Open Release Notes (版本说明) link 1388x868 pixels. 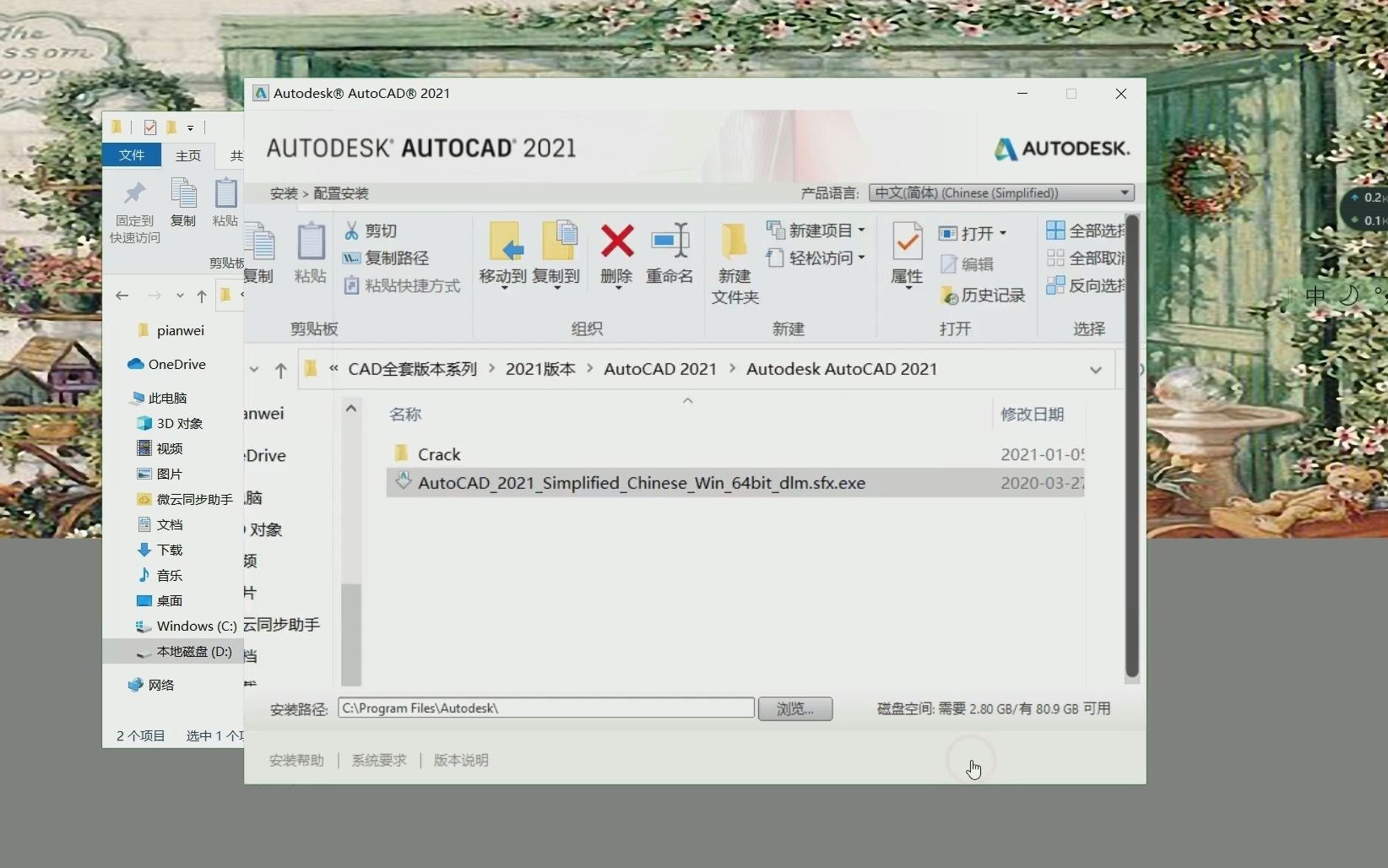[461, 760]
